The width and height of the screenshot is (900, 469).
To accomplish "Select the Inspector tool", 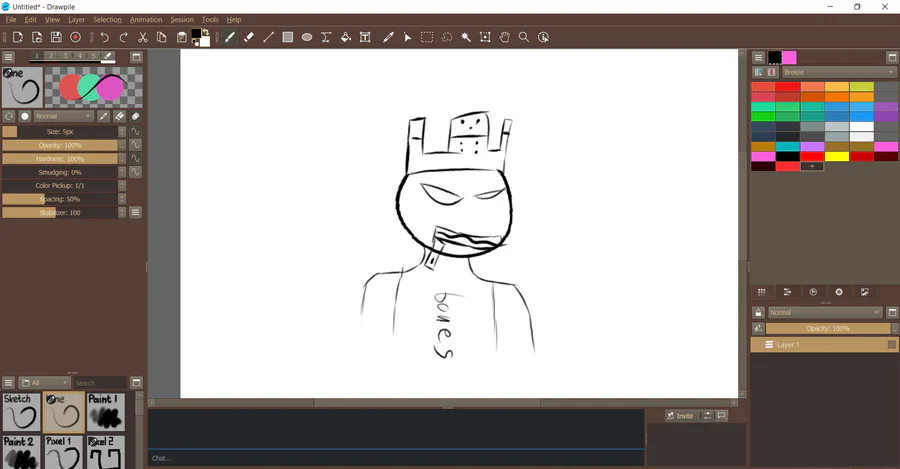I will click(544, 37).
